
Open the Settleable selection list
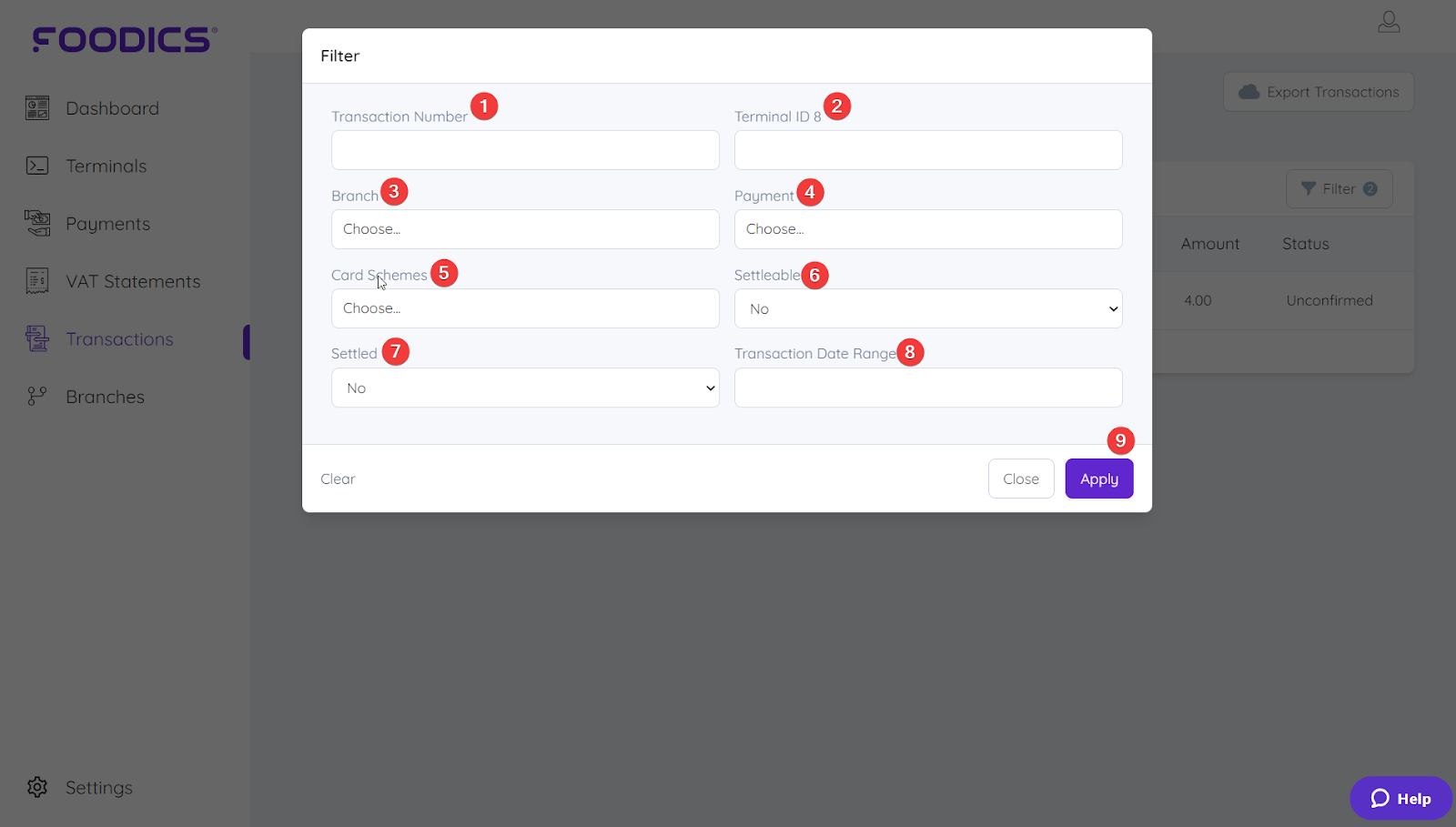(927, 308)
